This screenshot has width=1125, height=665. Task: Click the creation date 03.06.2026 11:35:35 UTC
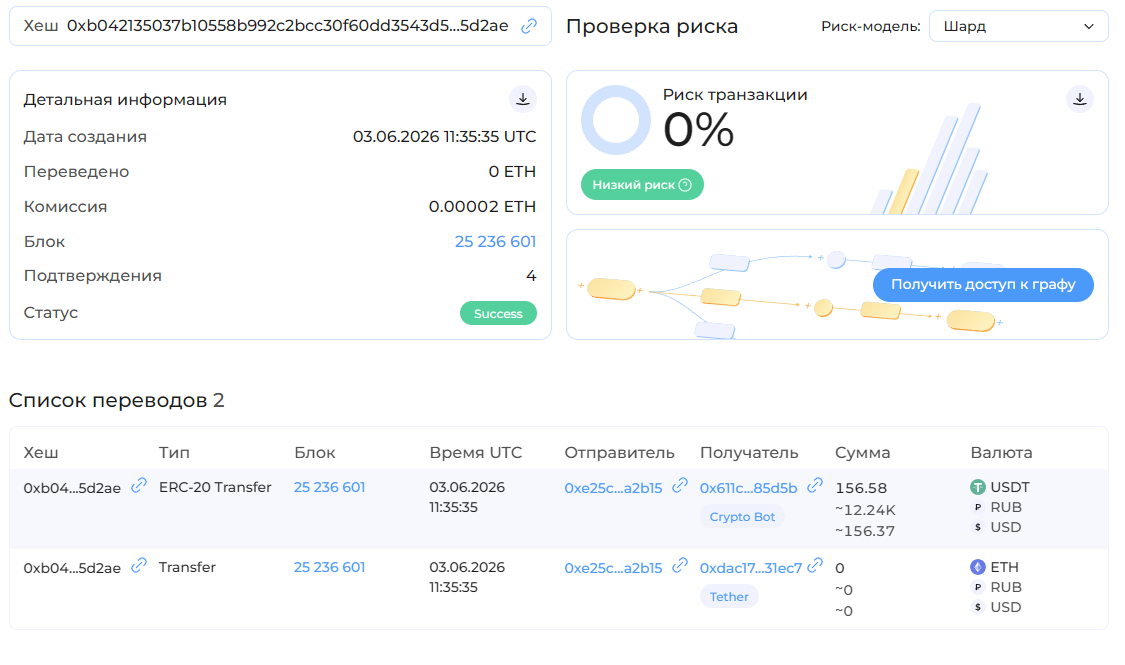click(444, 136)
